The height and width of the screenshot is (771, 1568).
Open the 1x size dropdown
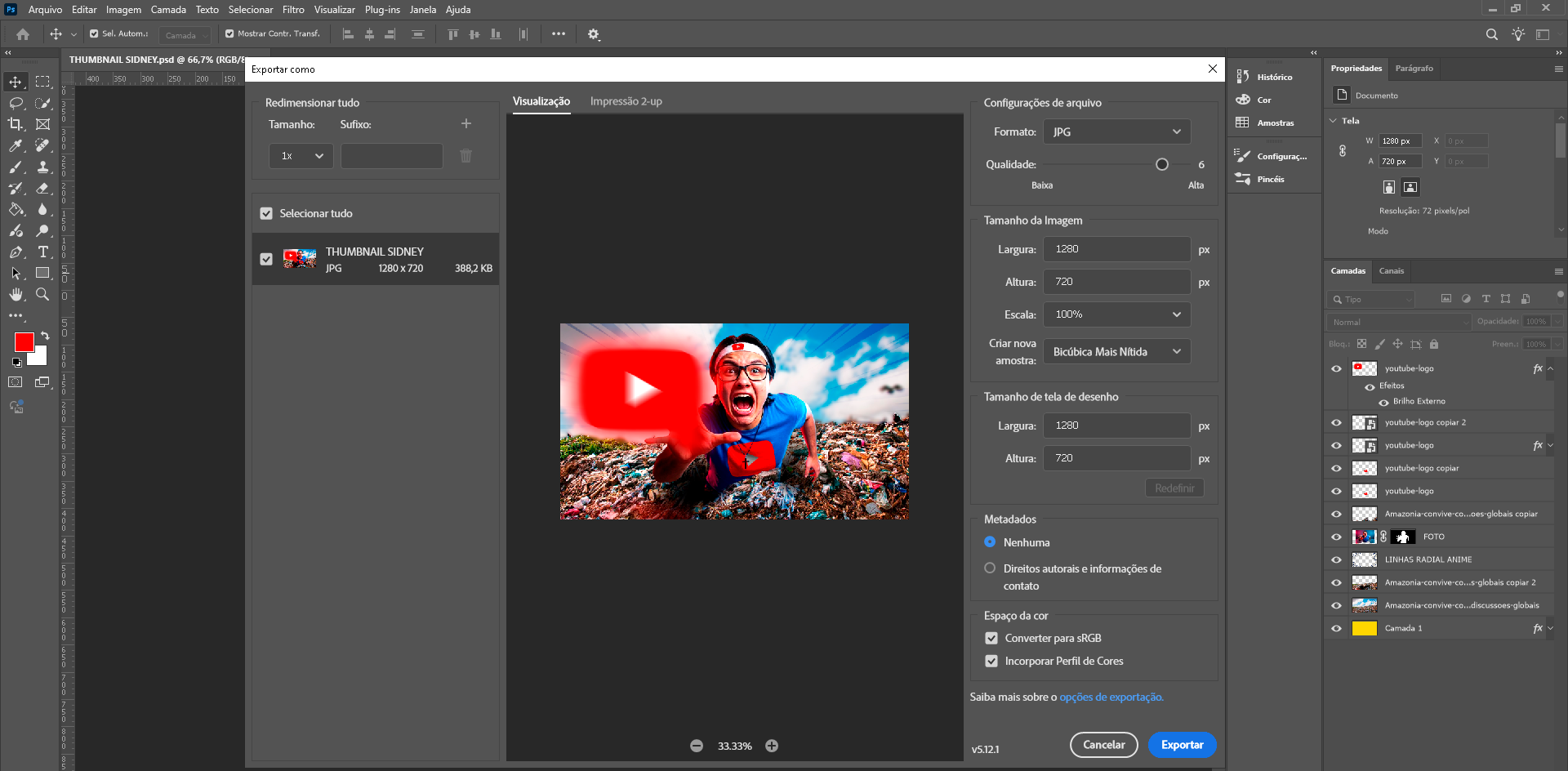[301, 155]
